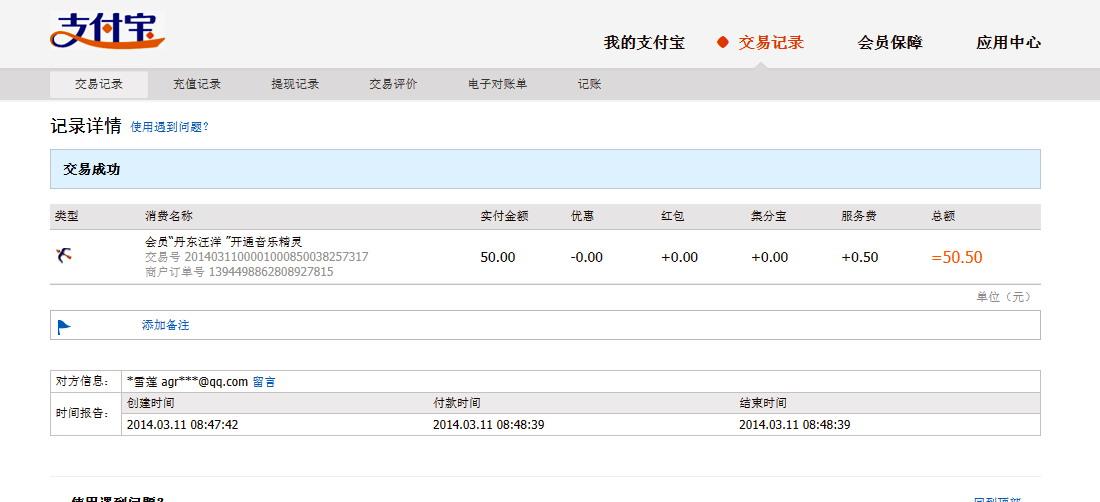Click the 付款时间 column label
This screenshot has height=502, width=1100.
click(x=457, y=403)
